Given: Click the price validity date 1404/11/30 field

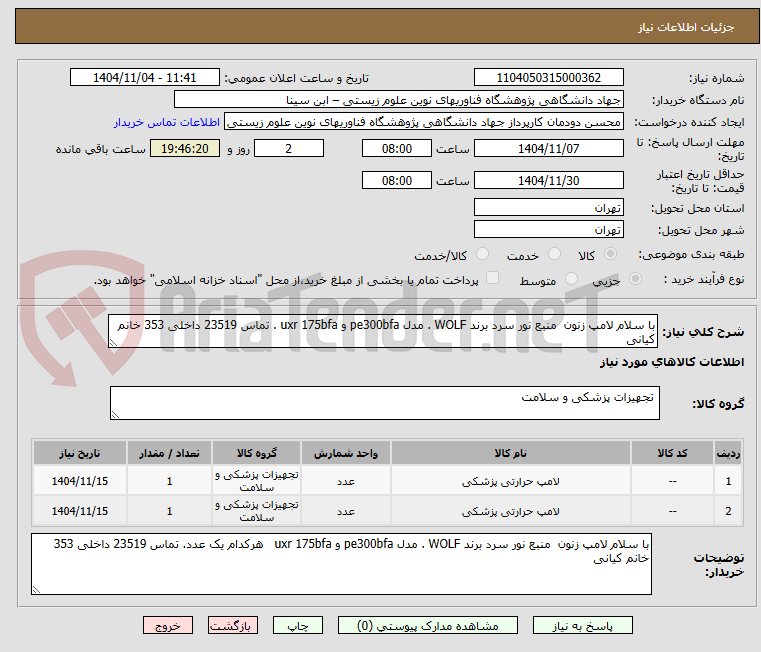Looking at the screenshot, I should click(548, 181).
